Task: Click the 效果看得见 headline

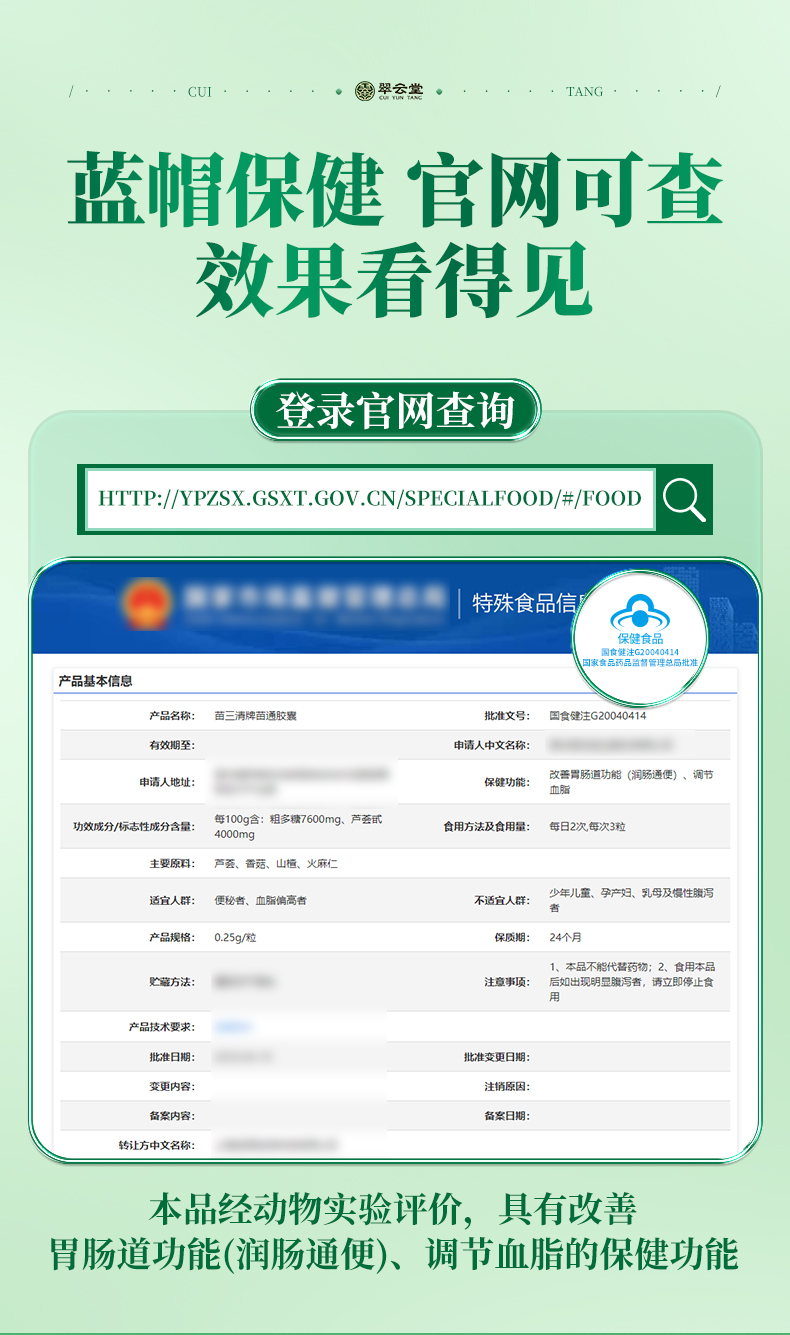Action: click(x=394, y=279)
